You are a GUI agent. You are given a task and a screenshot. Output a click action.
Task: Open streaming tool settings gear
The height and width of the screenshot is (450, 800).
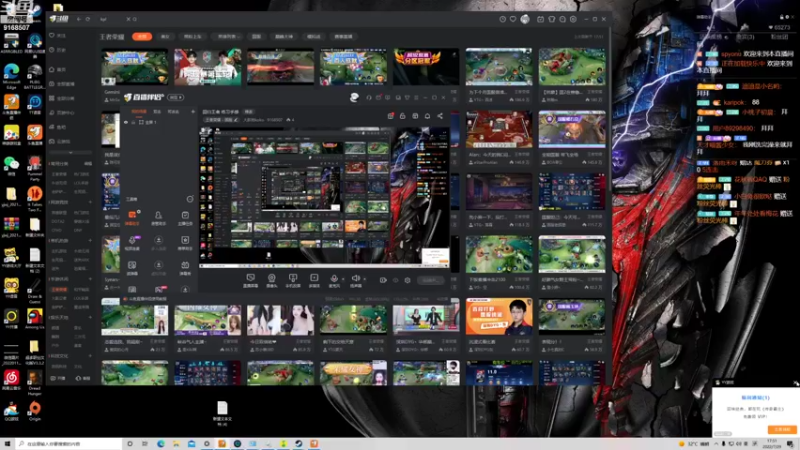pos(407,280)
